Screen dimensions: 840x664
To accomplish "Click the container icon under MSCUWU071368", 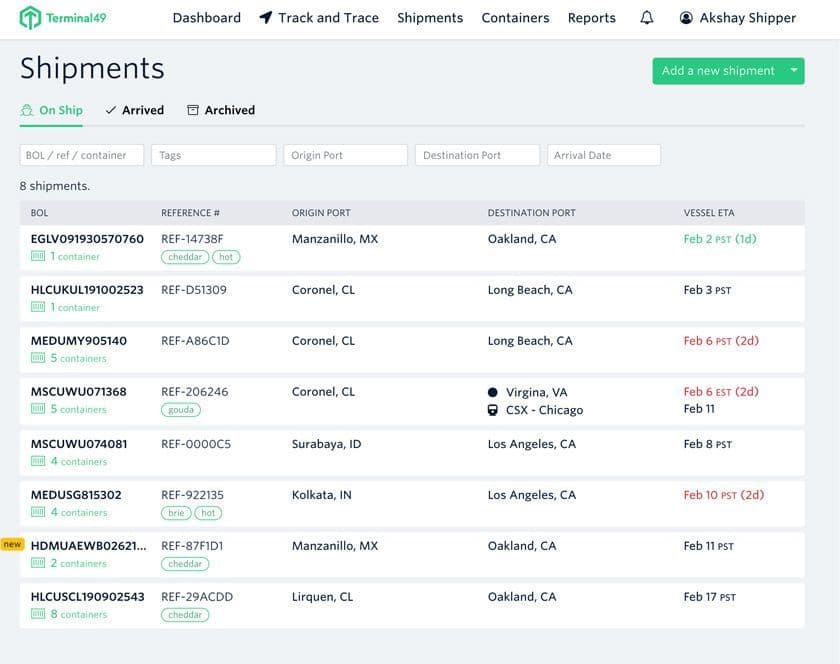I will click(x=38, y=409).
